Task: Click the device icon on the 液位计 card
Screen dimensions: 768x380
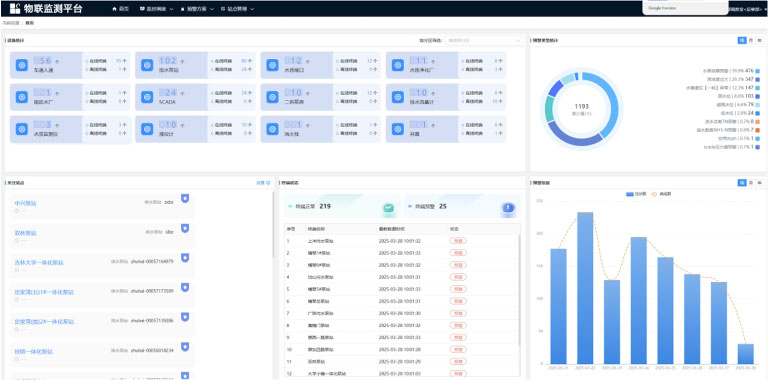Action: pyautogui.click(x=147, y=129)
